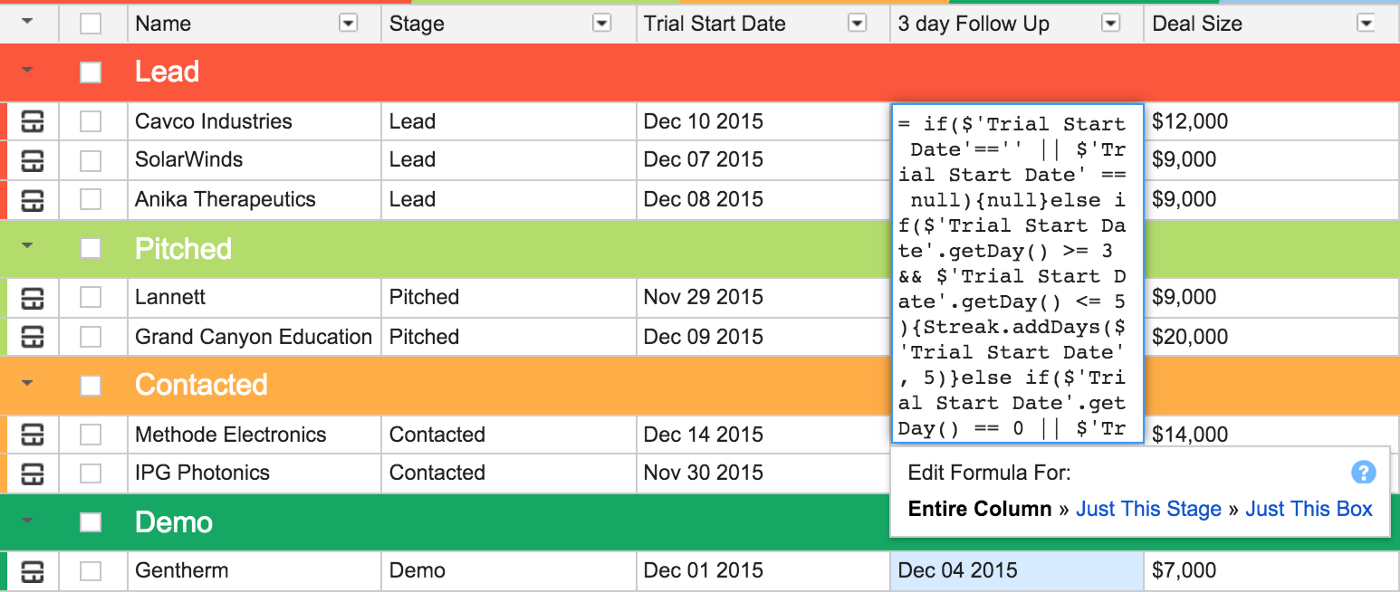This screenshot has width=1400, height=592.
Task: Click the Lannett name cell
Action: coord(254,298)
